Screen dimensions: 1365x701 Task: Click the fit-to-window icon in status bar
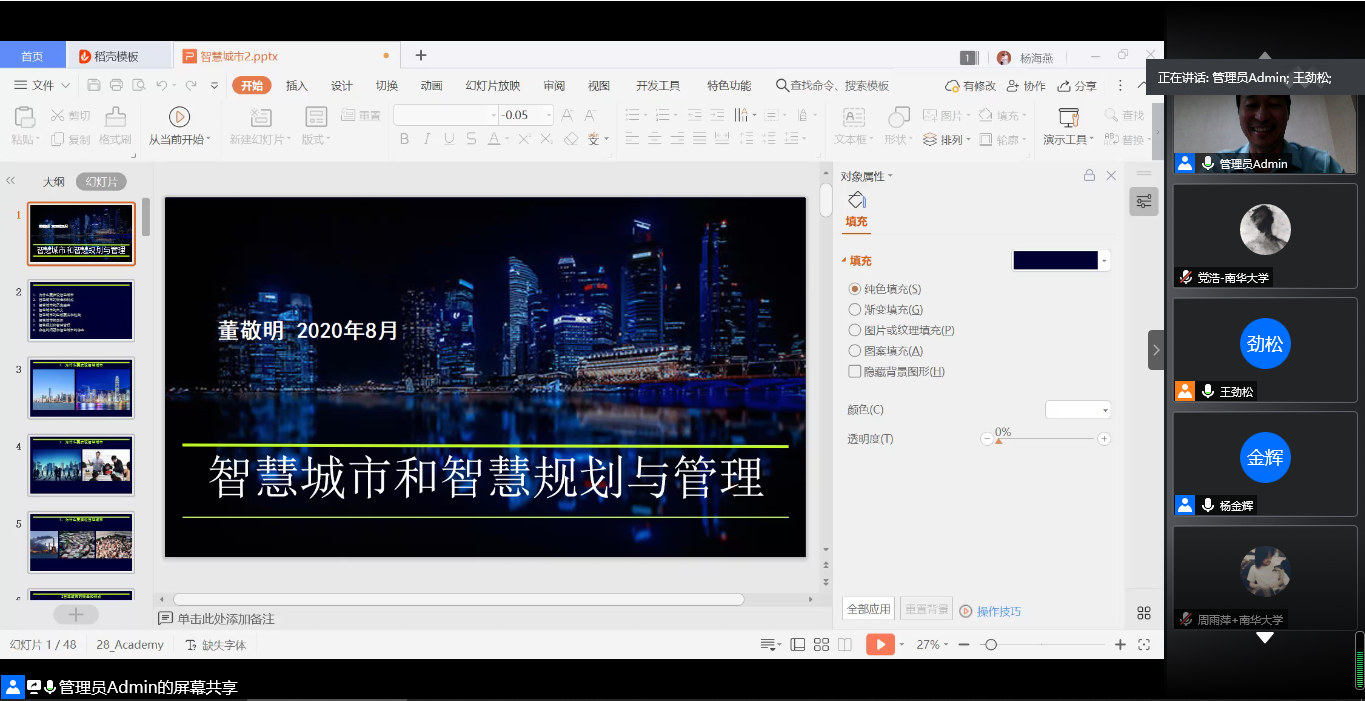point(1144,645)
